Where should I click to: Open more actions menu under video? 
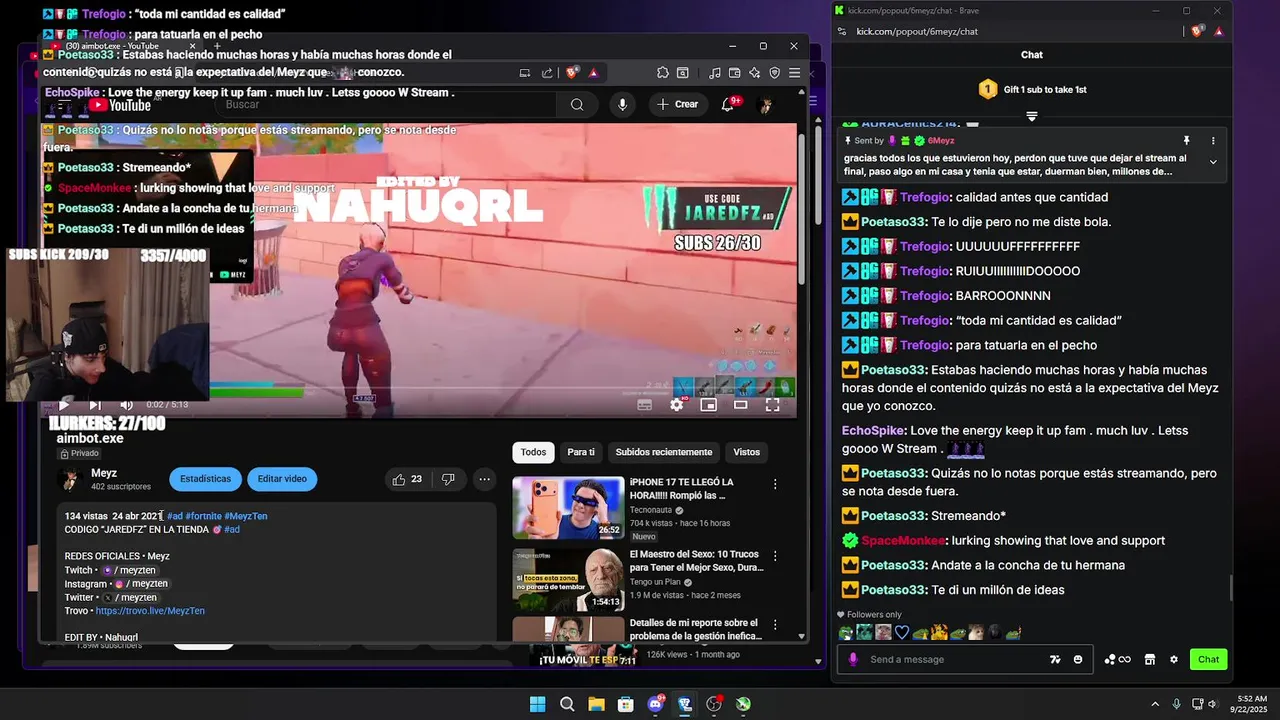click(x=484, y=479)
